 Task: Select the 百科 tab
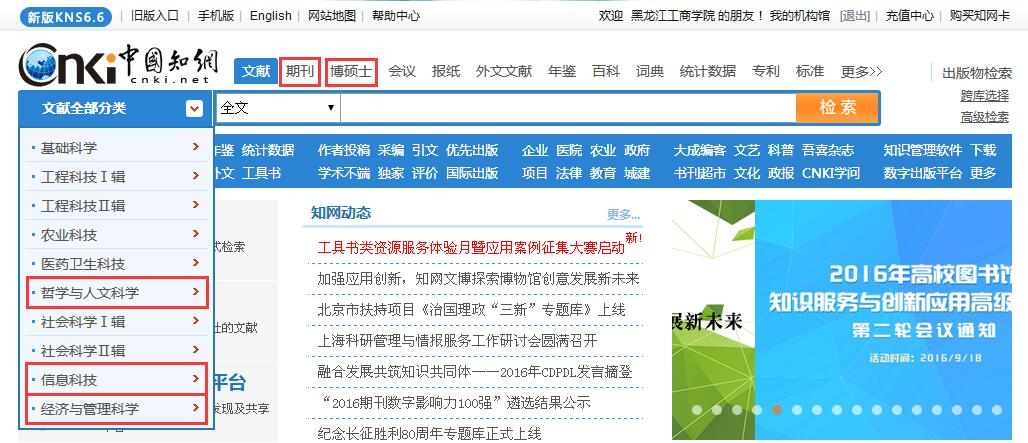(606, 71)
